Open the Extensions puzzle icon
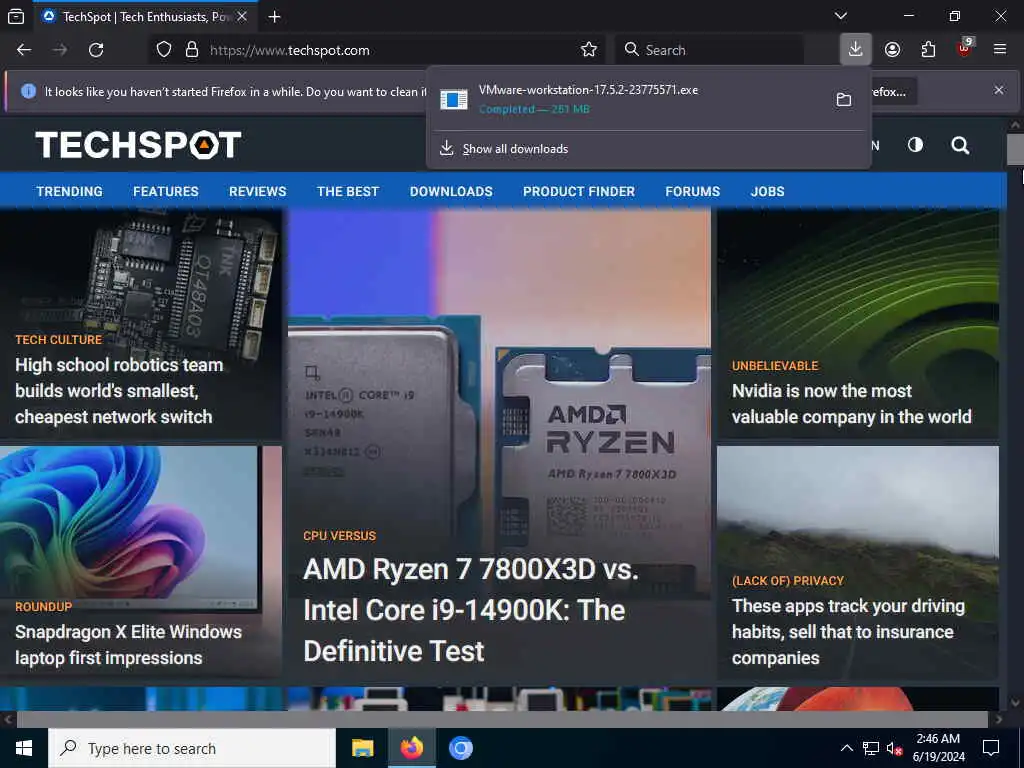 [x=928, y=50]
